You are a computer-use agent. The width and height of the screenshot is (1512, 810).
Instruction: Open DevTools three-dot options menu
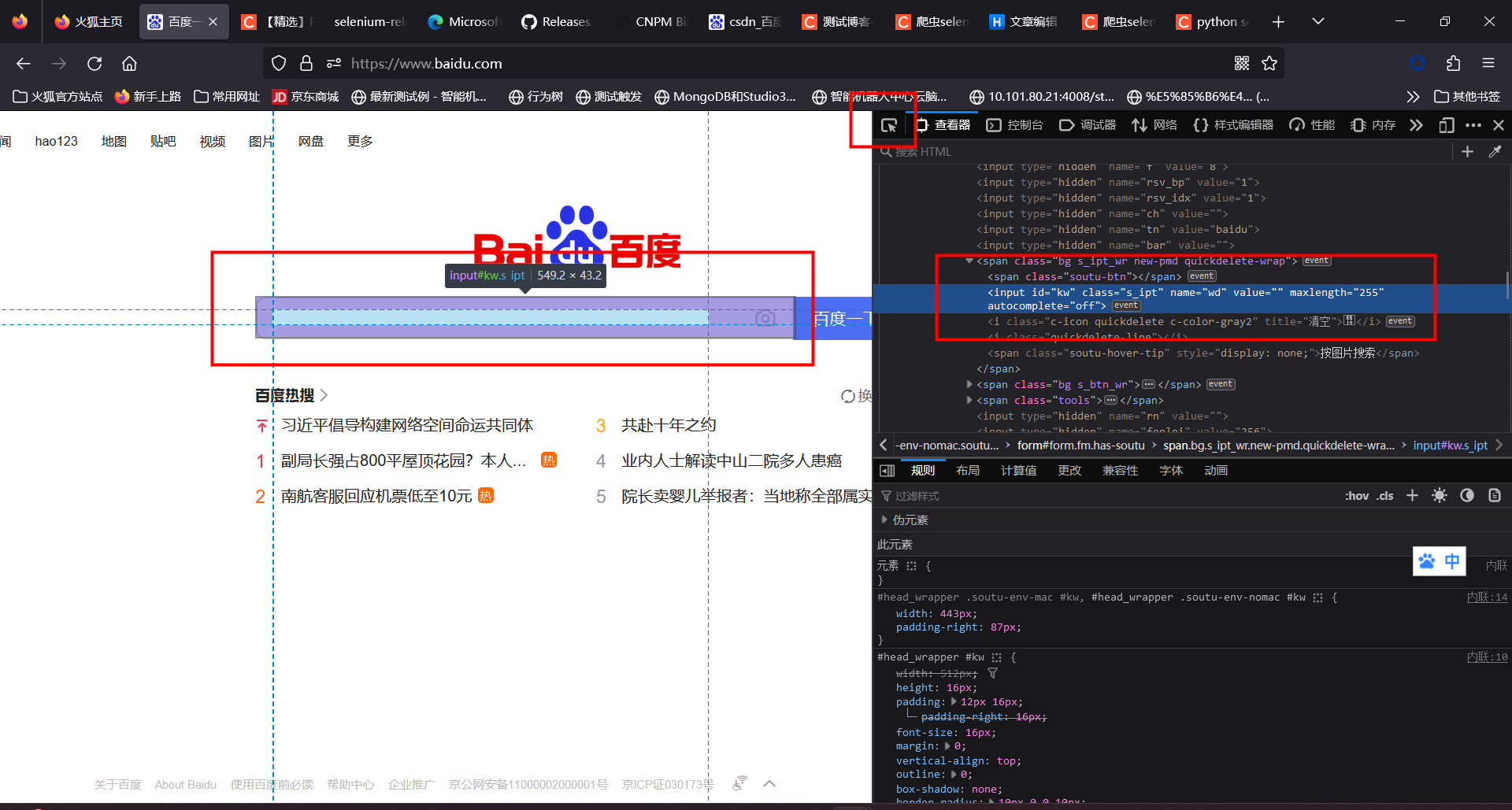[x=1473, y=125]
